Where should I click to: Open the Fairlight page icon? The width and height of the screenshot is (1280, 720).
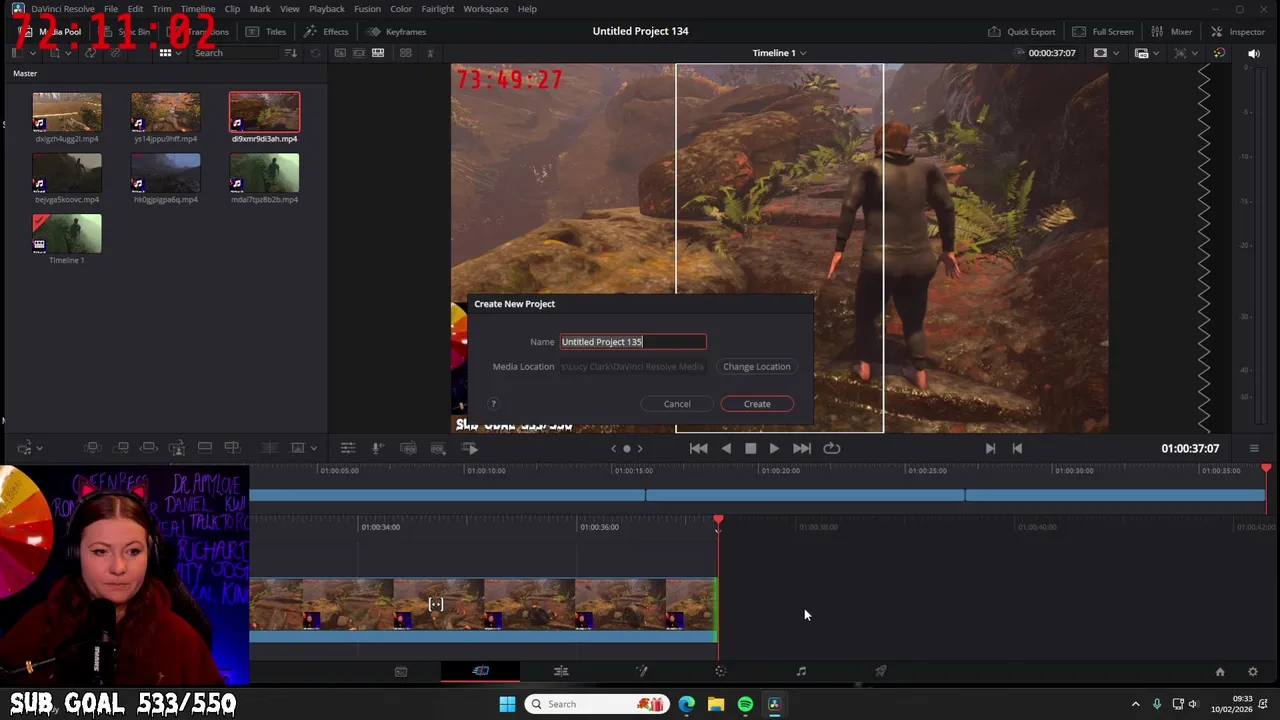[801, 671]
